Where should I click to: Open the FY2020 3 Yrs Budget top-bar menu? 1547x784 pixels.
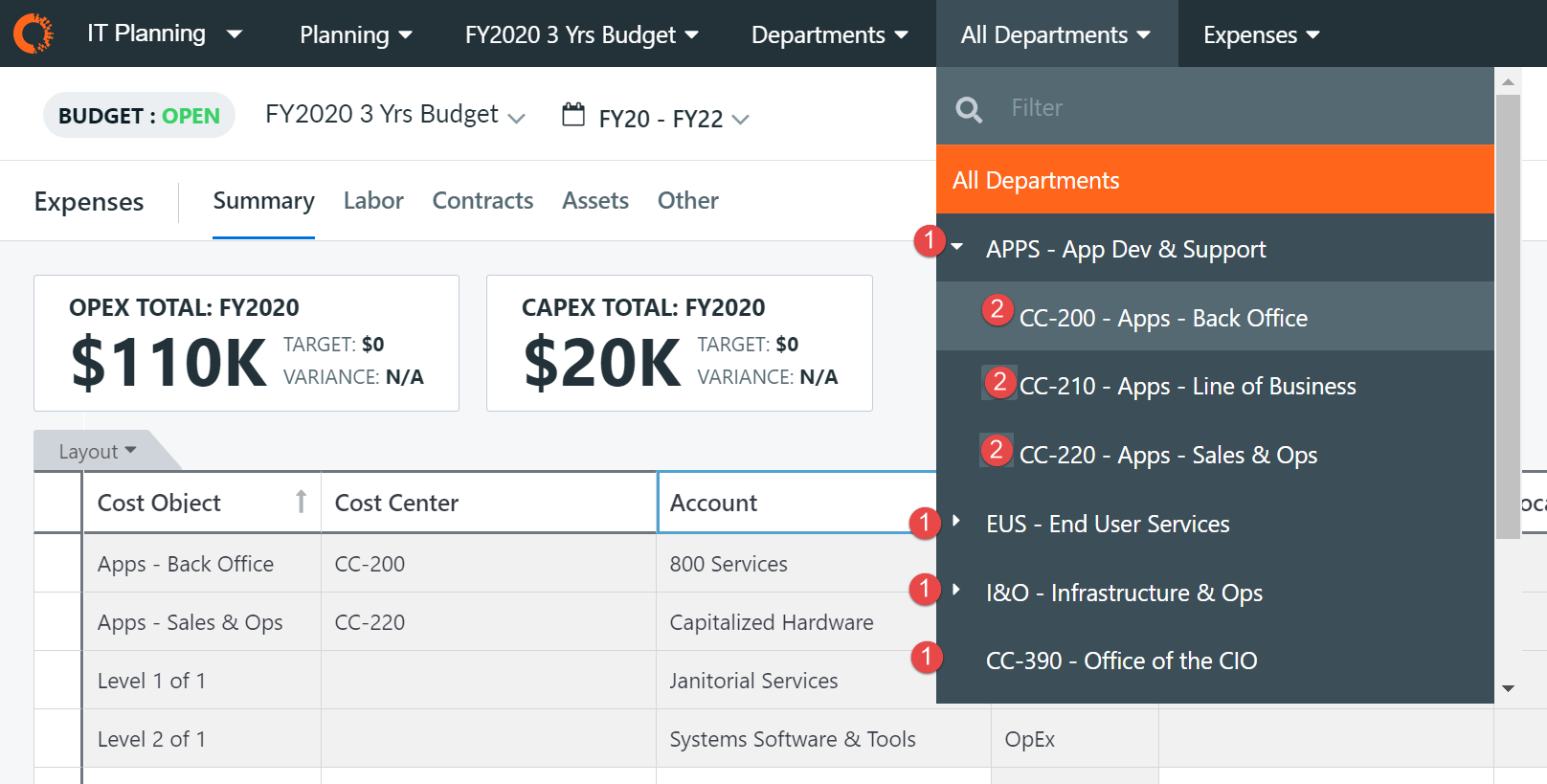tap(581, 35)
